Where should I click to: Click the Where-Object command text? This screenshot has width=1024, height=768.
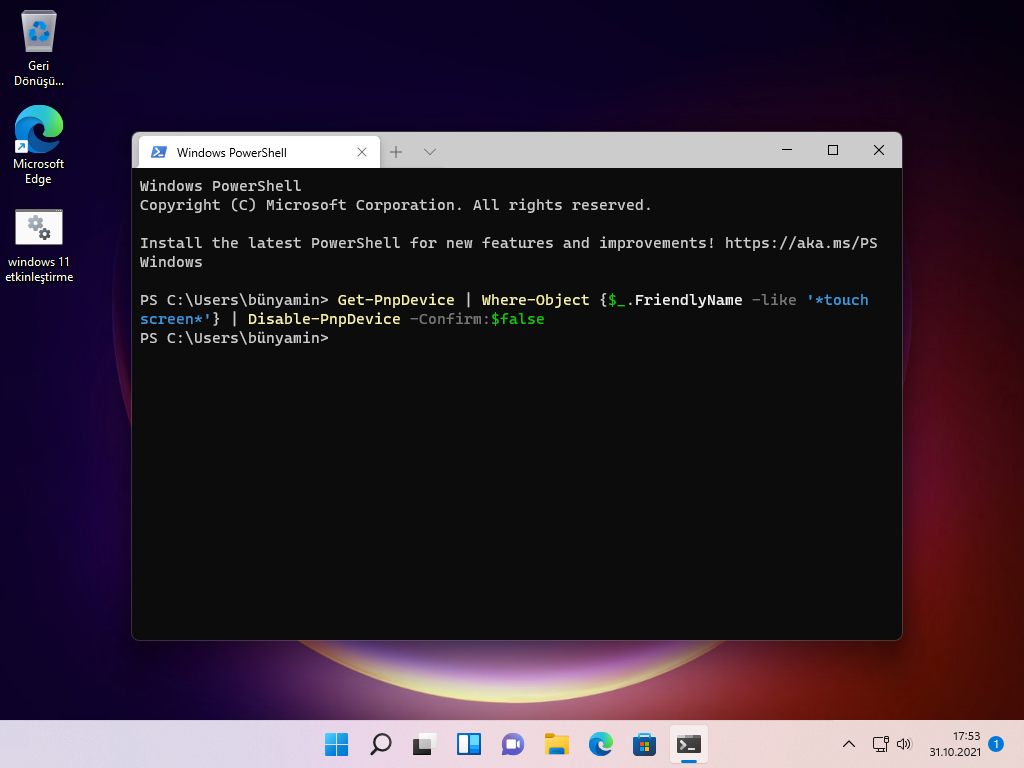coord(536,300)
